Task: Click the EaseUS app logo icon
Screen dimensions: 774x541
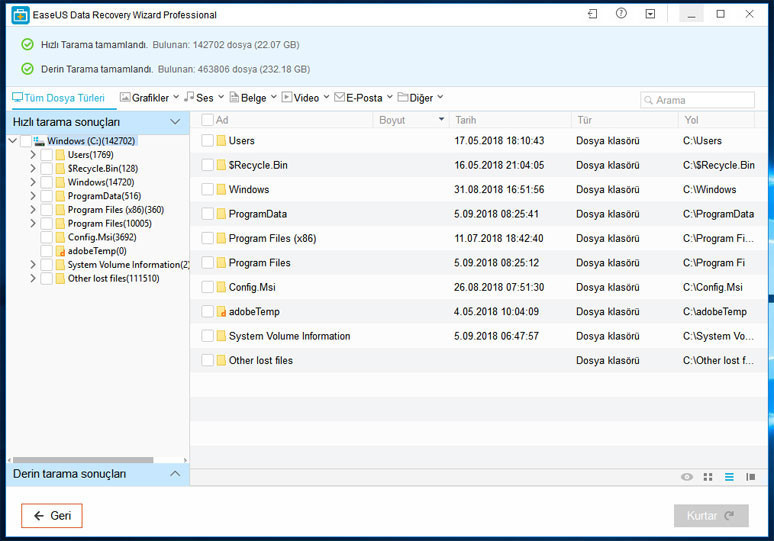Action: 20,15
